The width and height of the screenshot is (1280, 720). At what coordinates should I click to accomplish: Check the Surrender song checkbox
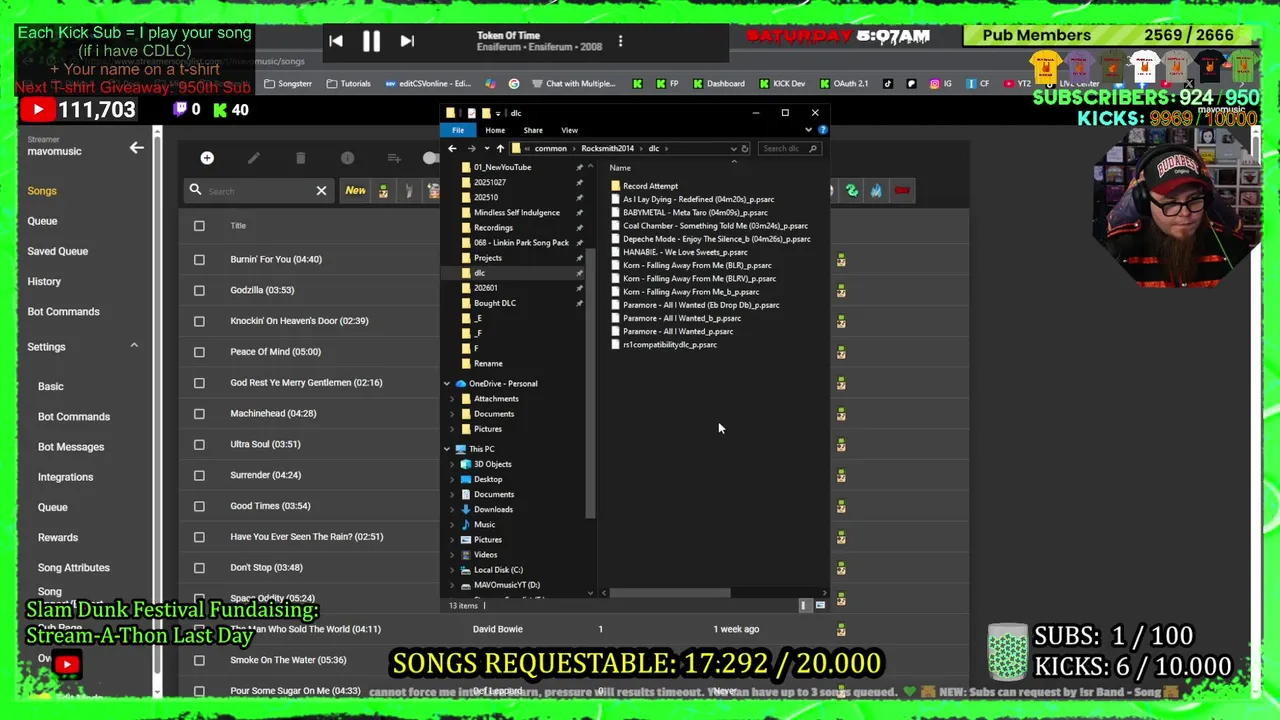[x=199, y=475]
